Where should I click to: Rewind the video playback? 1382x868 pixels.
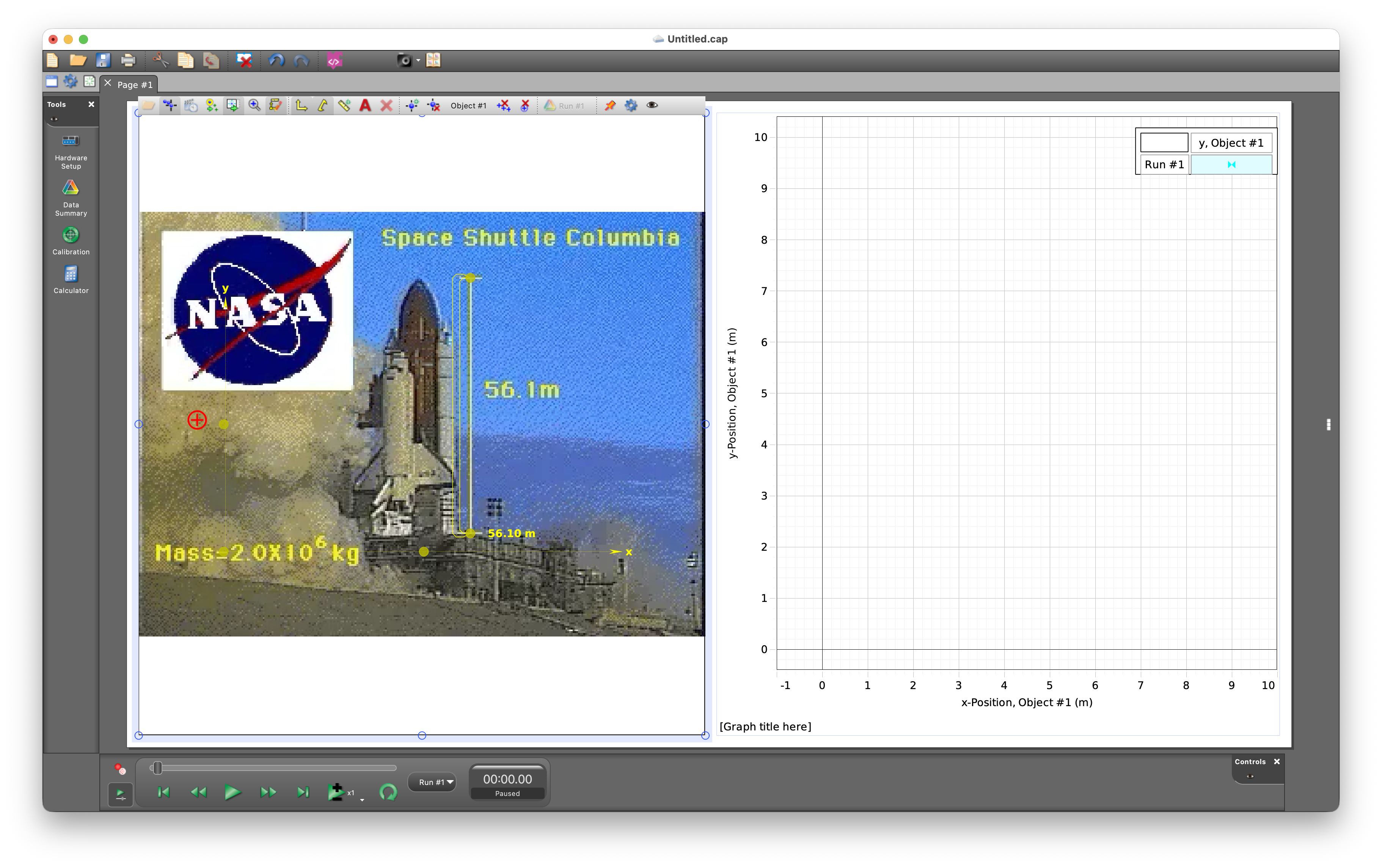click(x=199, y=792)
